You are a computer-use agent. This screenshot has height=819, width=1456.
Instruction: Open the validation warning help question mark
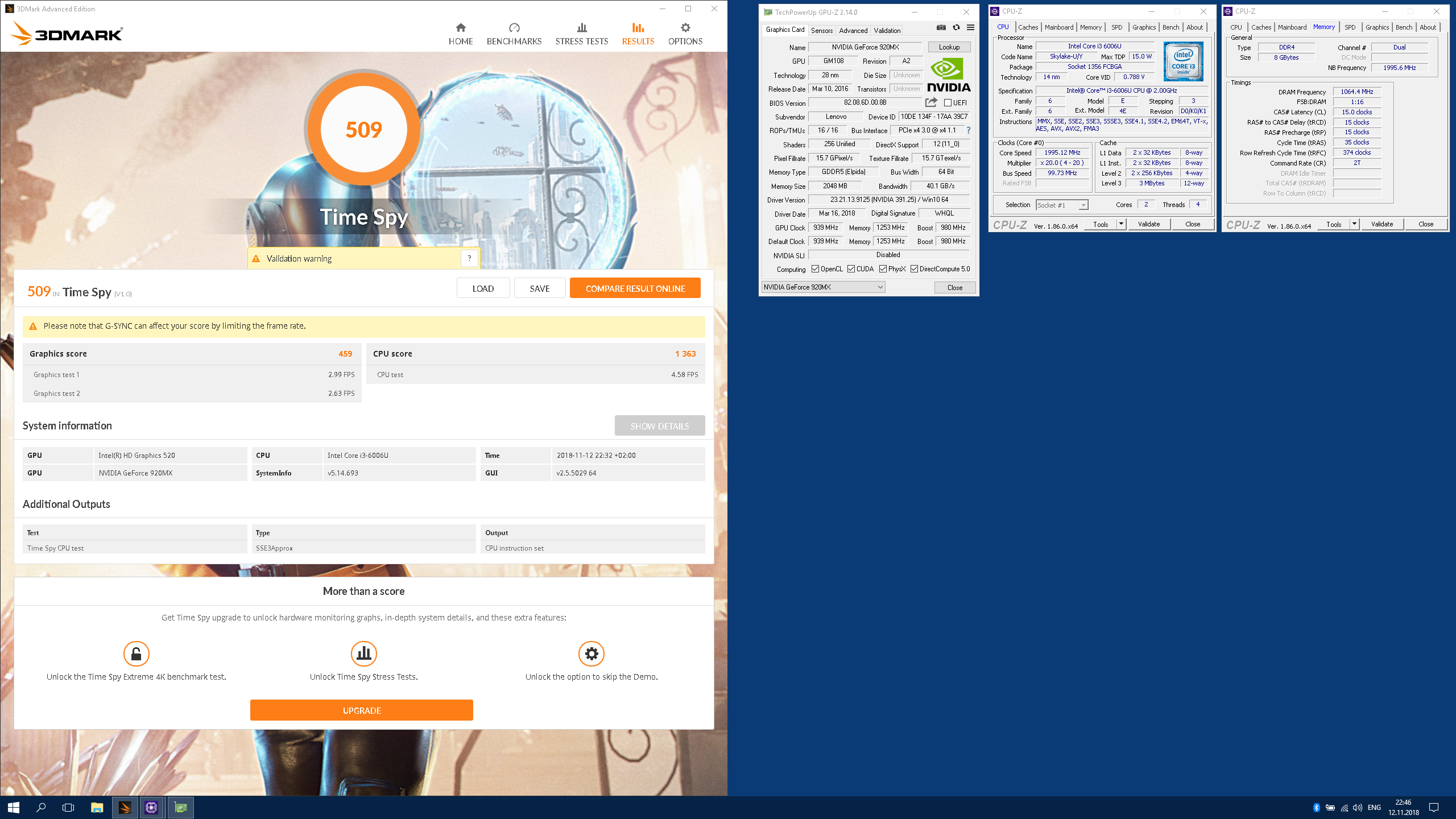coord(469,258)
